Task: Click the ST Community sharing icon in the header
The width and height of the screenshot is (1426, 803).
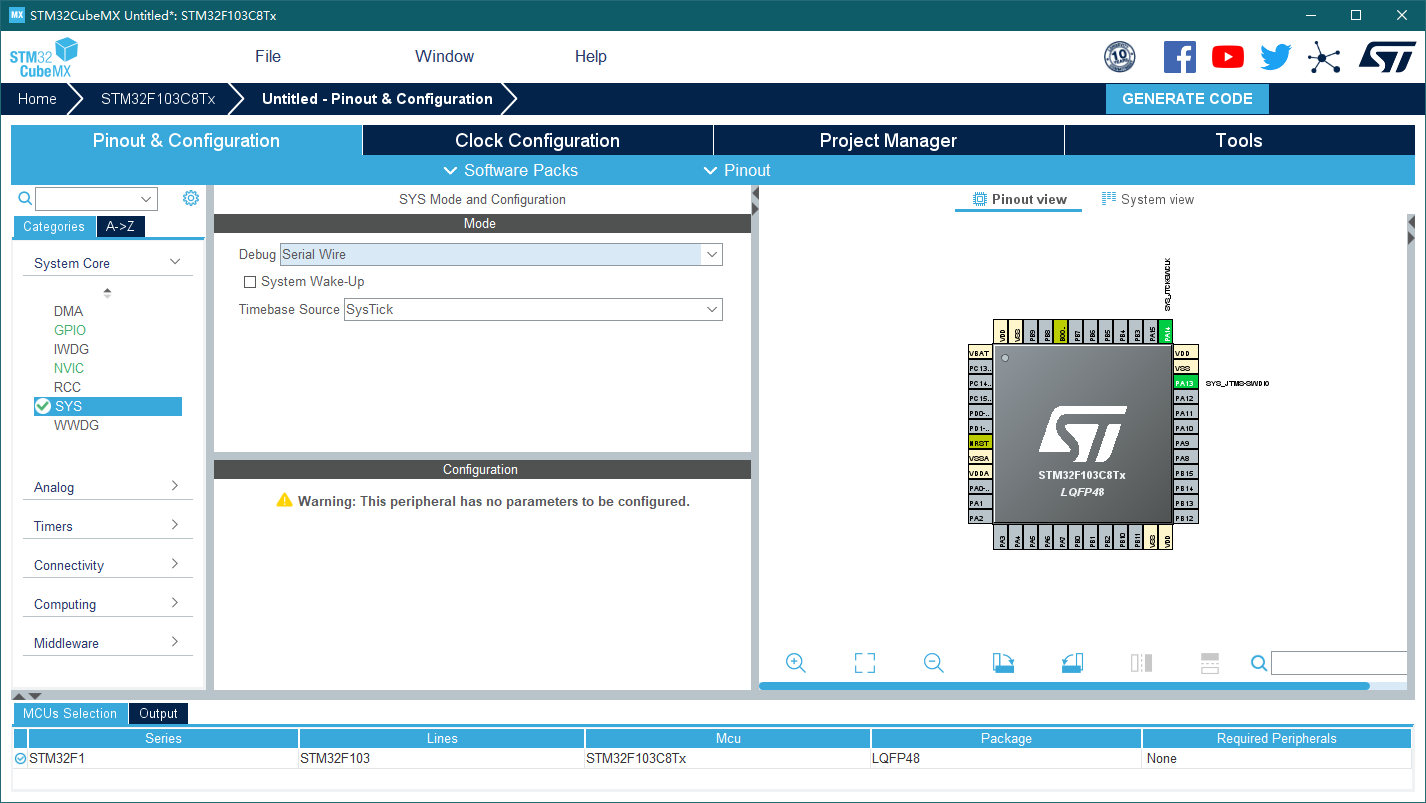Action: point(1324,57)
